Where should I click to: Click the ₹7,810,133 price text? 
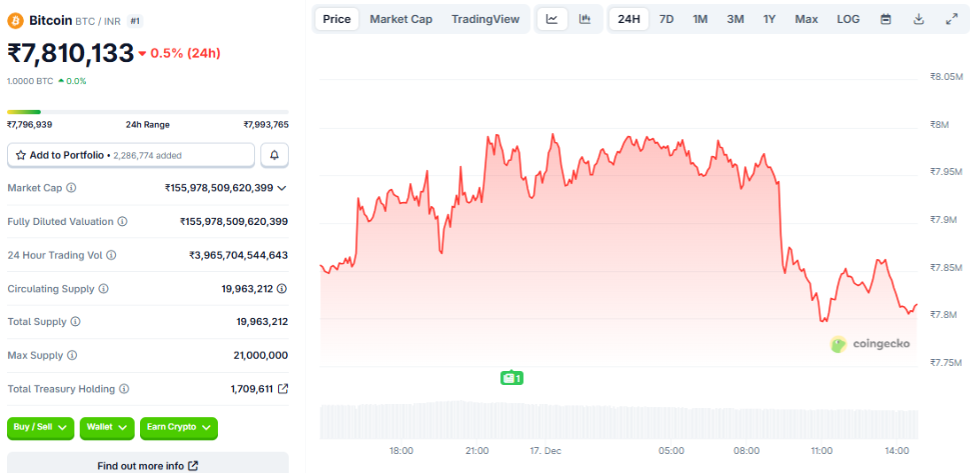[71, 53]
